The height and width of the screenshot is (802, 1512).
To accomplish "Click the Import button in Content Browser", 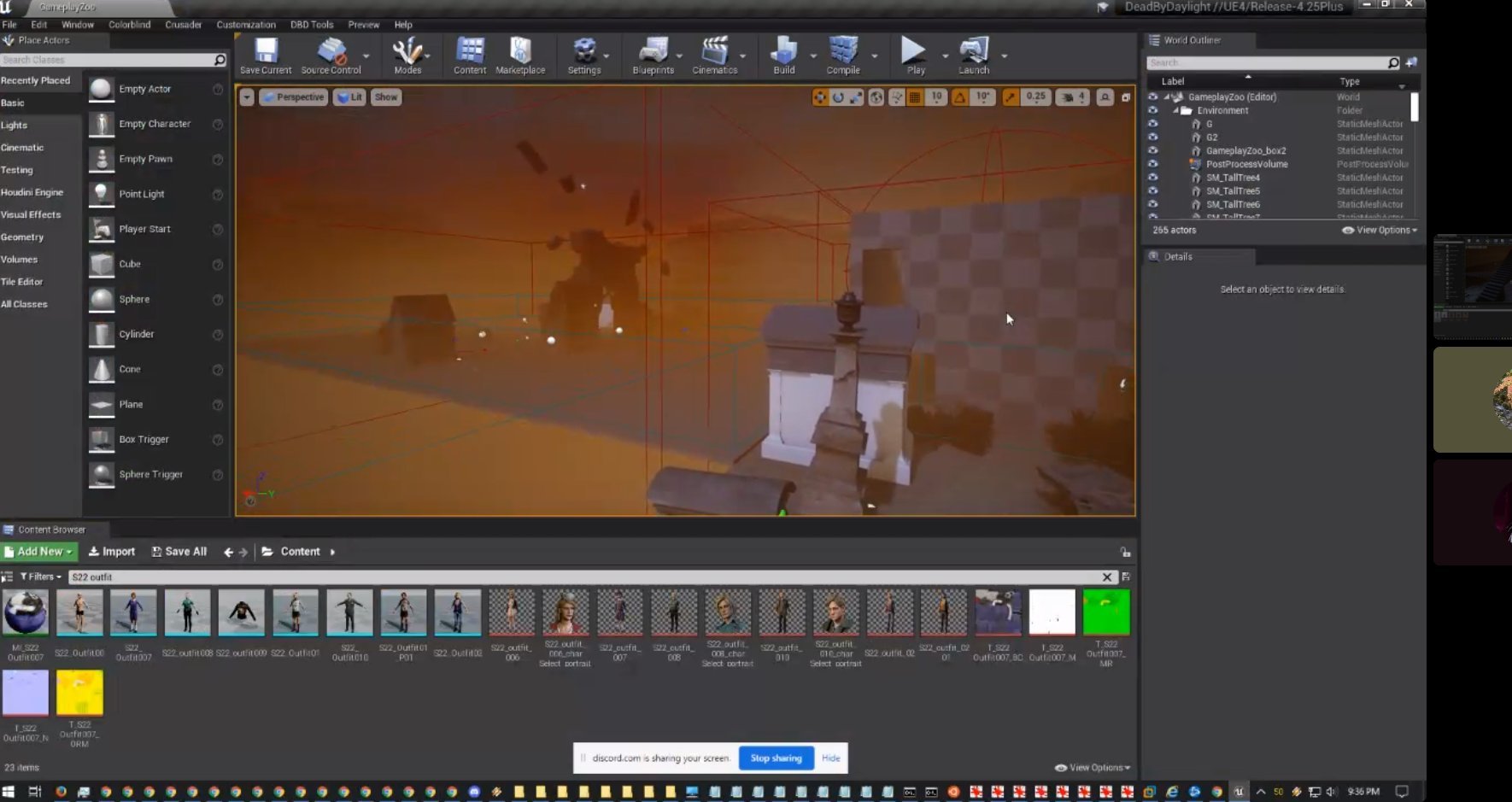I will coord(112,552).
